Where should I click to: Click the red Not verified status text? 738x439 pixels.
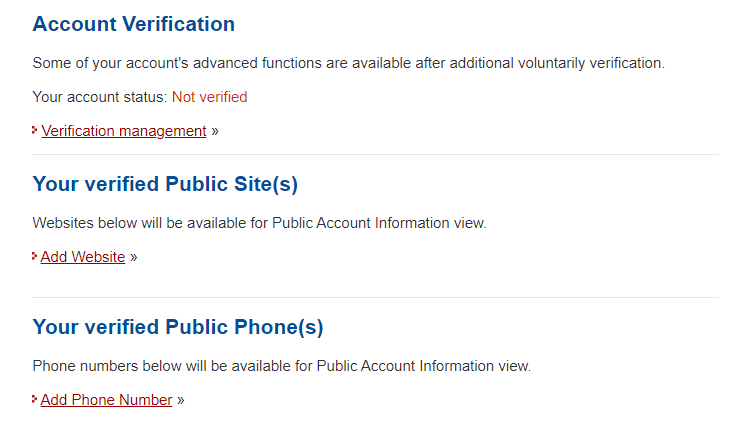[x=209, y=97]
